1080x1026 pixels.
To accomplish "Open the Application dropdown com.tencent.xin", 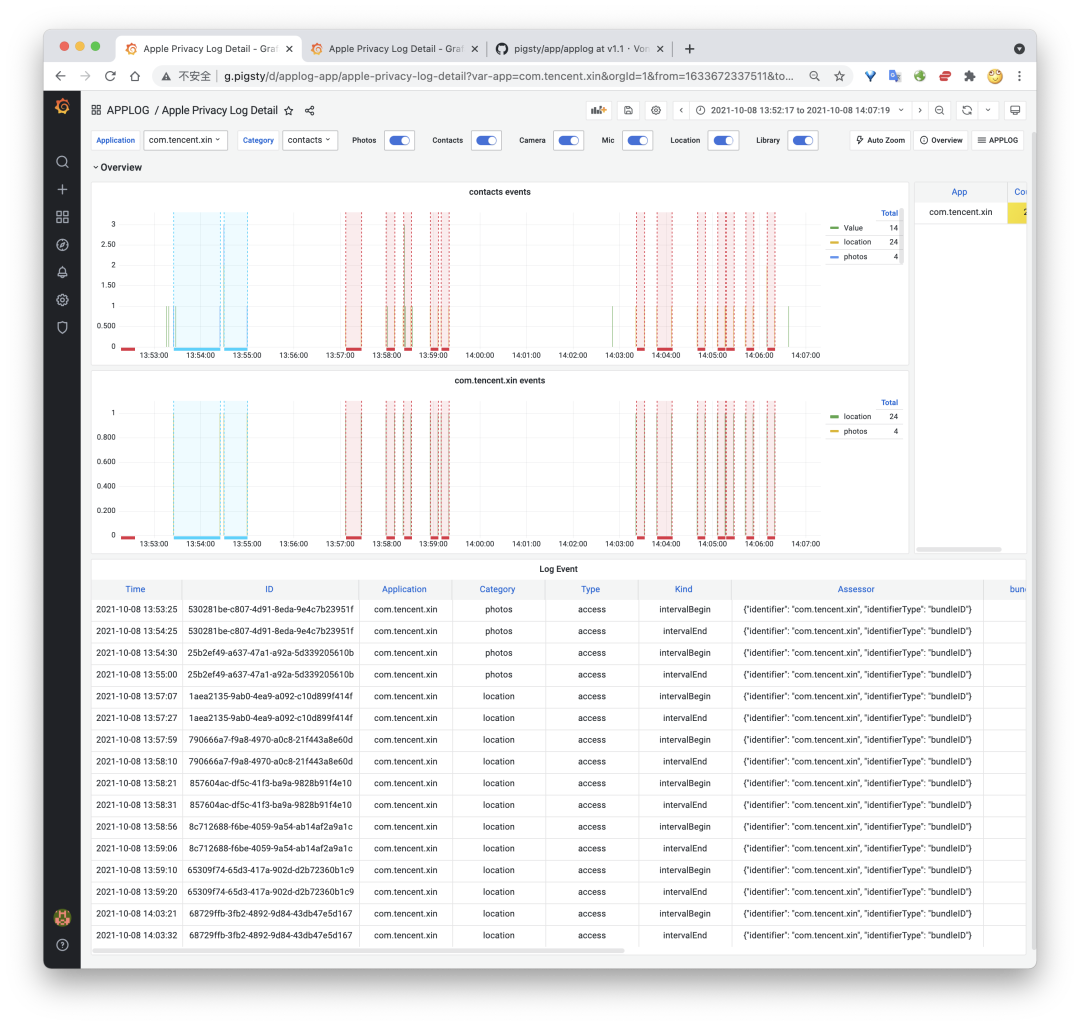I will click(x=186, y=140).
